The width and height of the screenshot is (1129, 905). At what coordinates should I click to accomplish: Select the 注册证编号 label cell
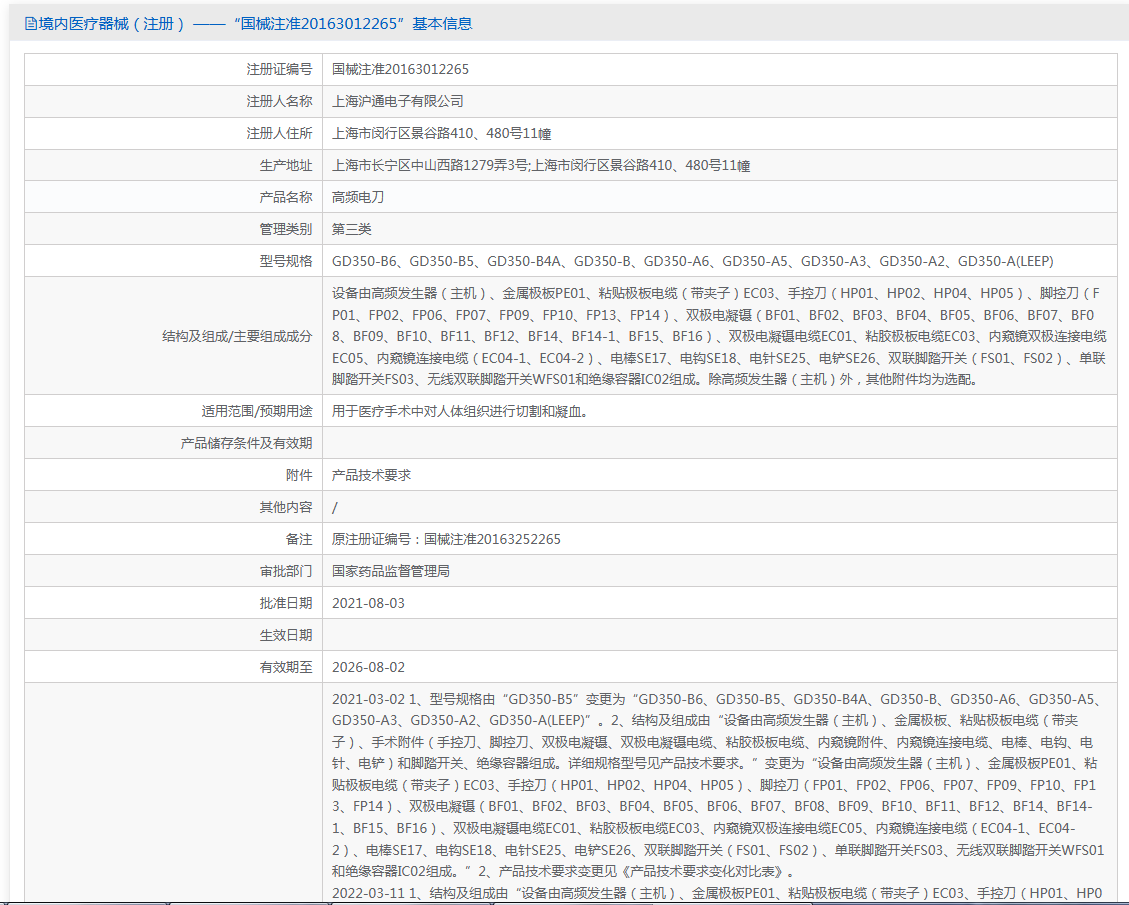point(174,69)
